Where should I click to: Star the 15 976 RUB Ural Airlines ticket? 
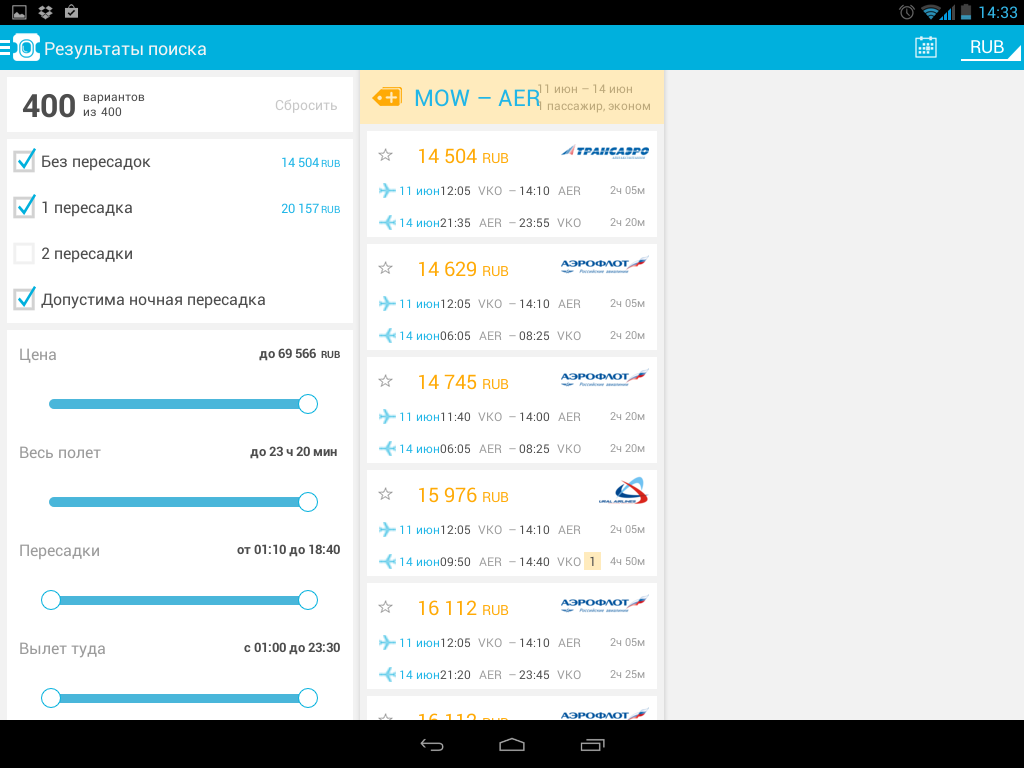385,494
